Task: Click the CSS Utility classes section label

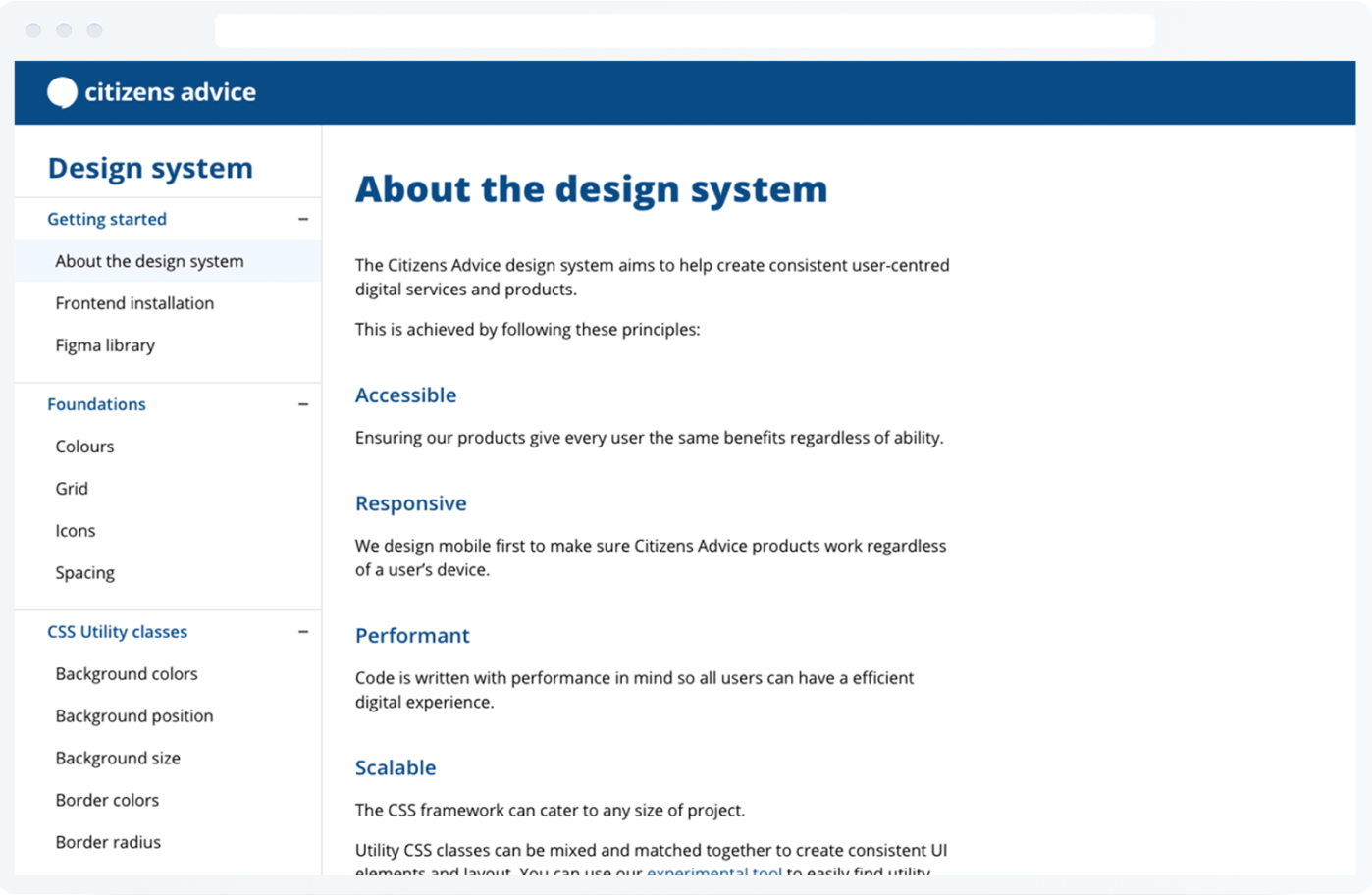Action: pyautogui.click(x=117, y=632)
